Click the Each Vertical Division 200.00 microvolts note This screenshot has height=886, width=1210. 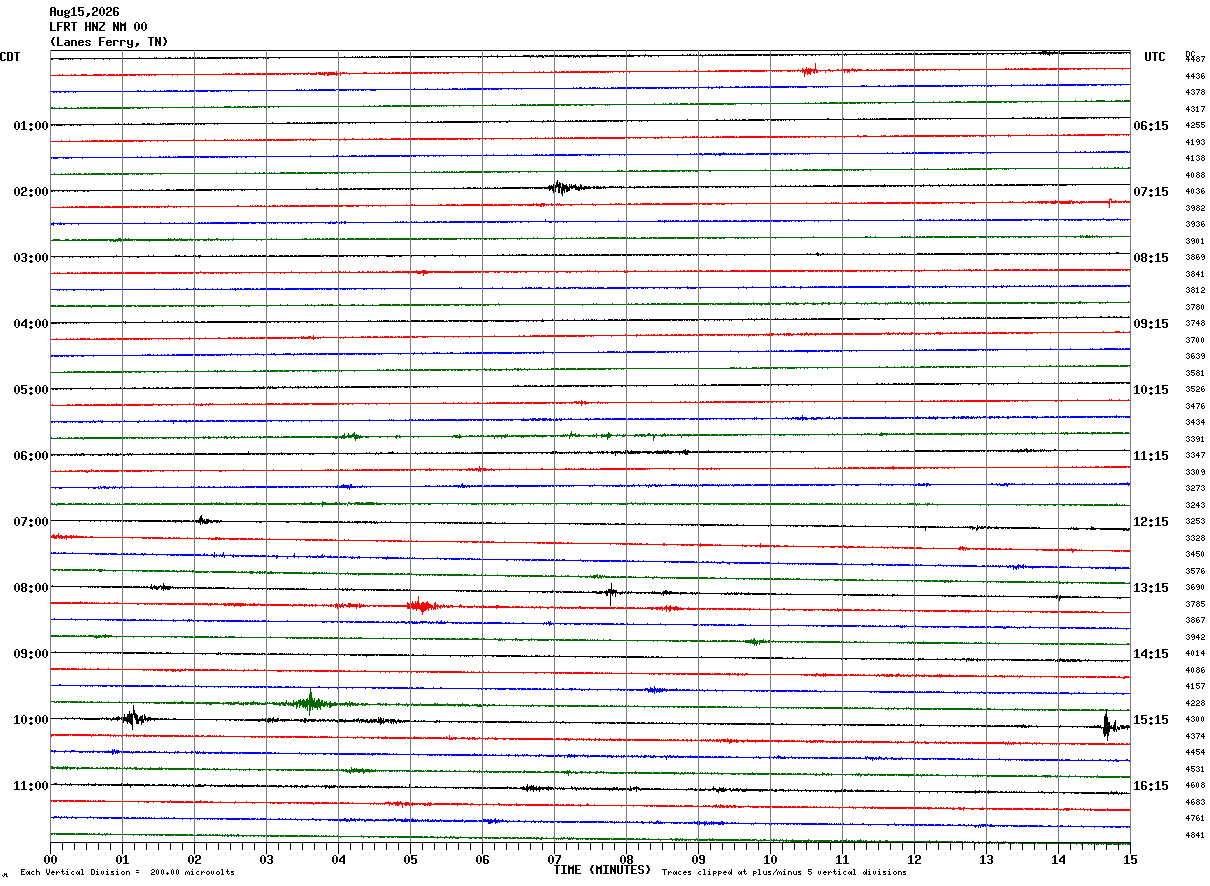[127, 873]
